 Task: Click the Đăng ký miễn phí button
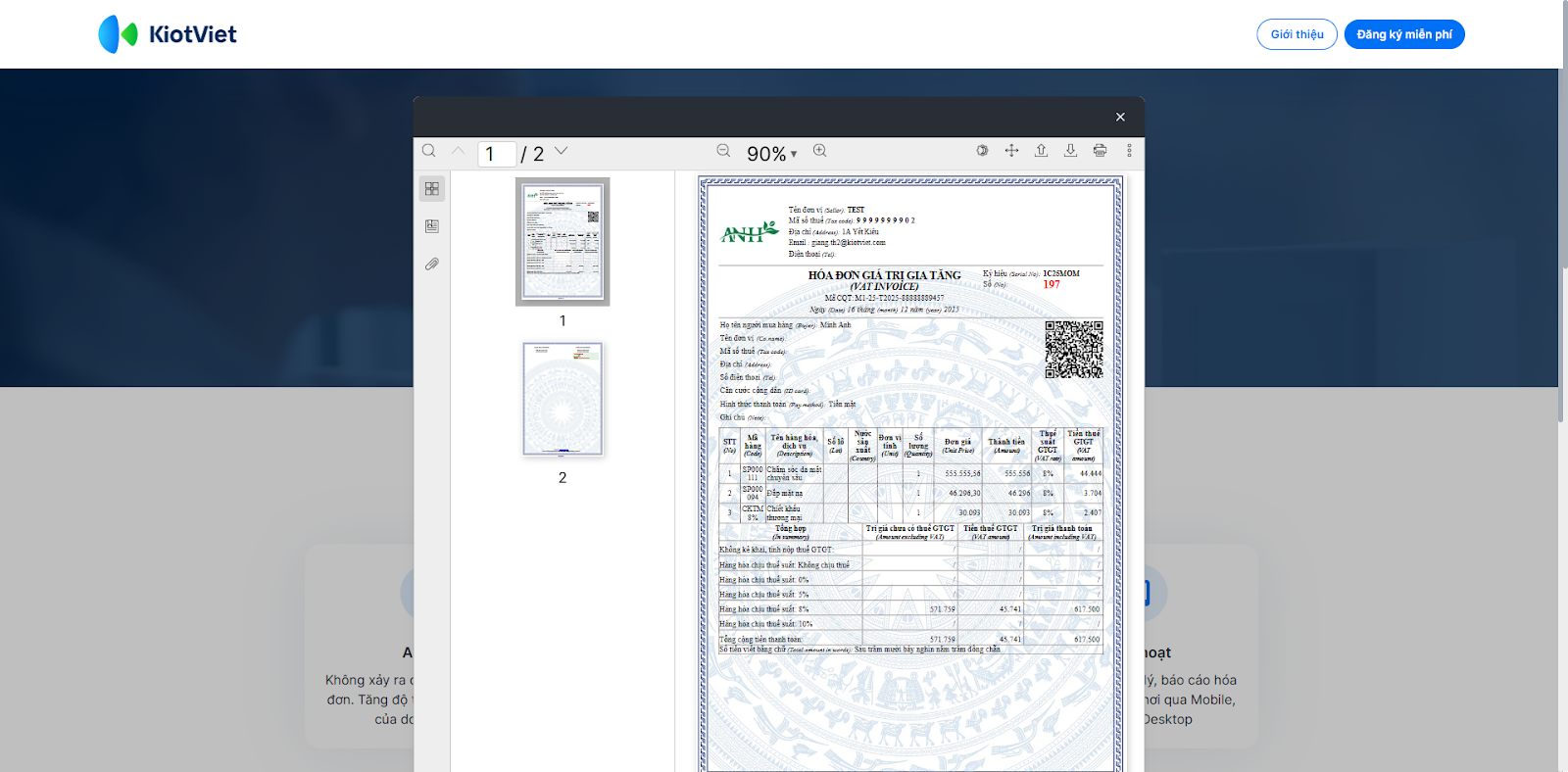tap(1404, 34)
